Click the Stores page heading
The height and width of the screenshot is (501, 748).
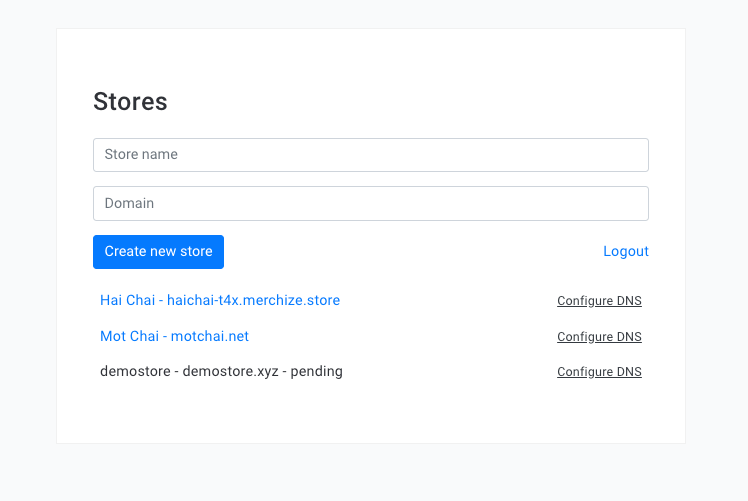130,102
